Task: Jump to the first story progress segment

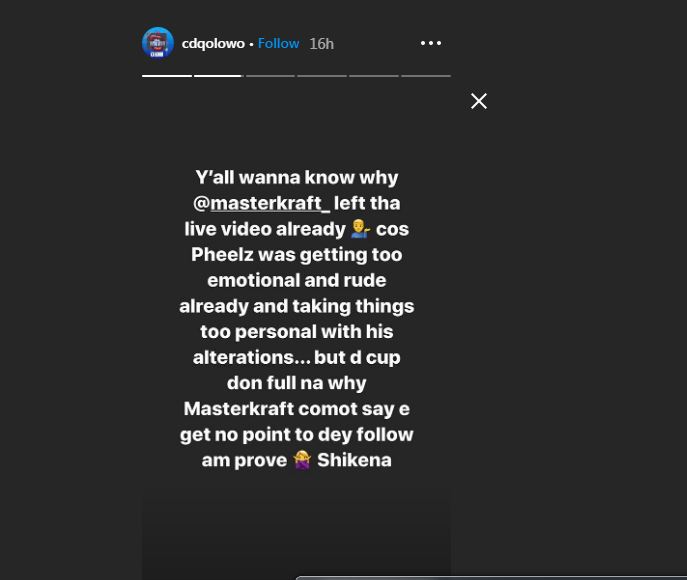Action: pos(166,75)
